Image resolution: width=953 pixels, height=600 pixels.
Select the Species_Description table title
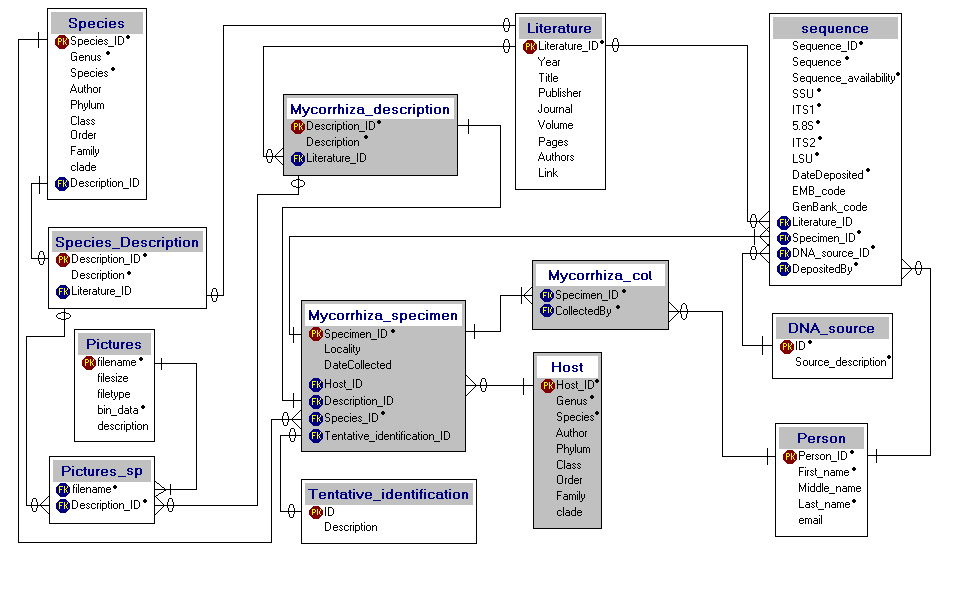127,242
